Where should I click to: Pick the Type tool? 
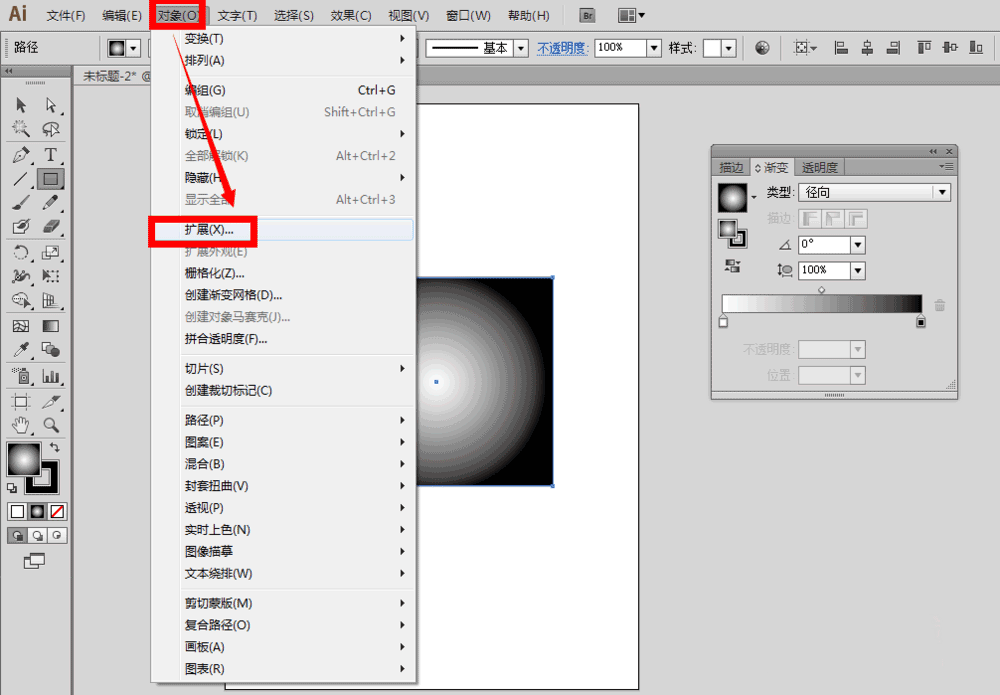click(x=50, y=155)
